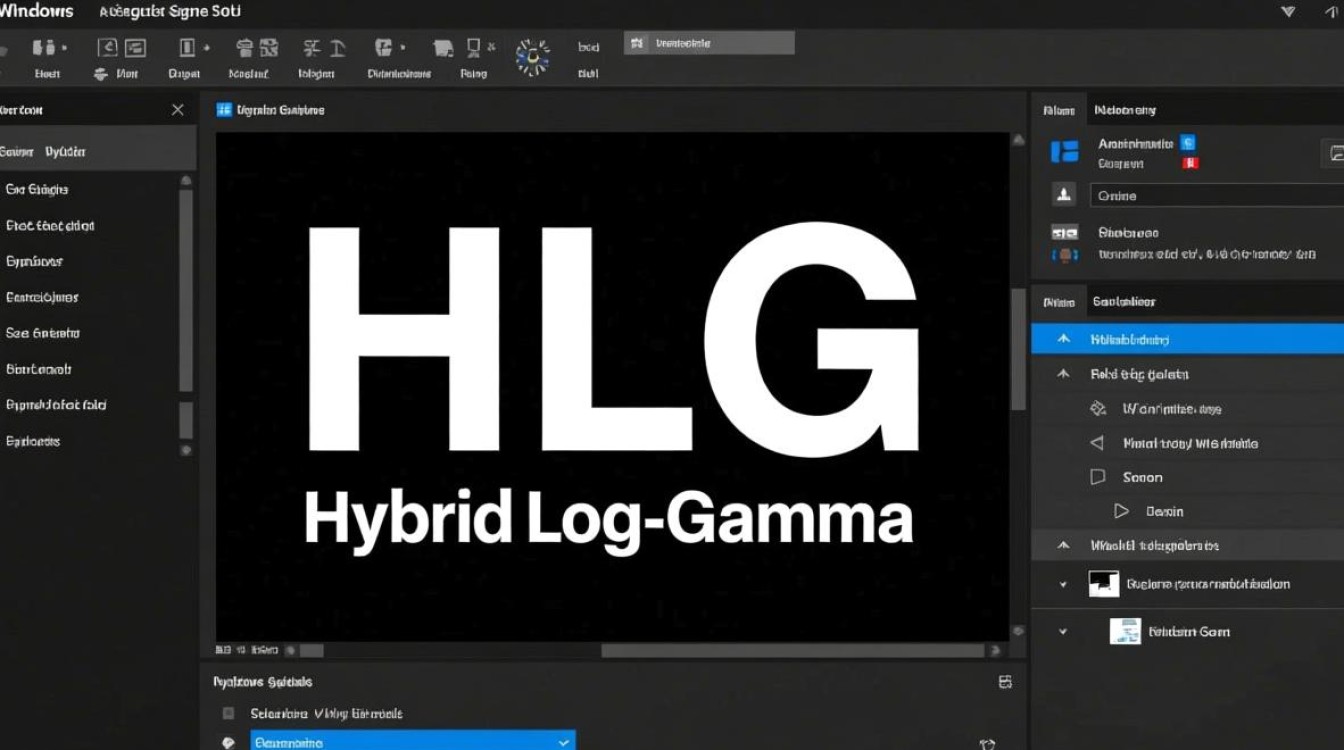This screenshot has height=750, width=1344.
Task: Toggle the small red badge in the right panel
Action: coord(1190,163)
